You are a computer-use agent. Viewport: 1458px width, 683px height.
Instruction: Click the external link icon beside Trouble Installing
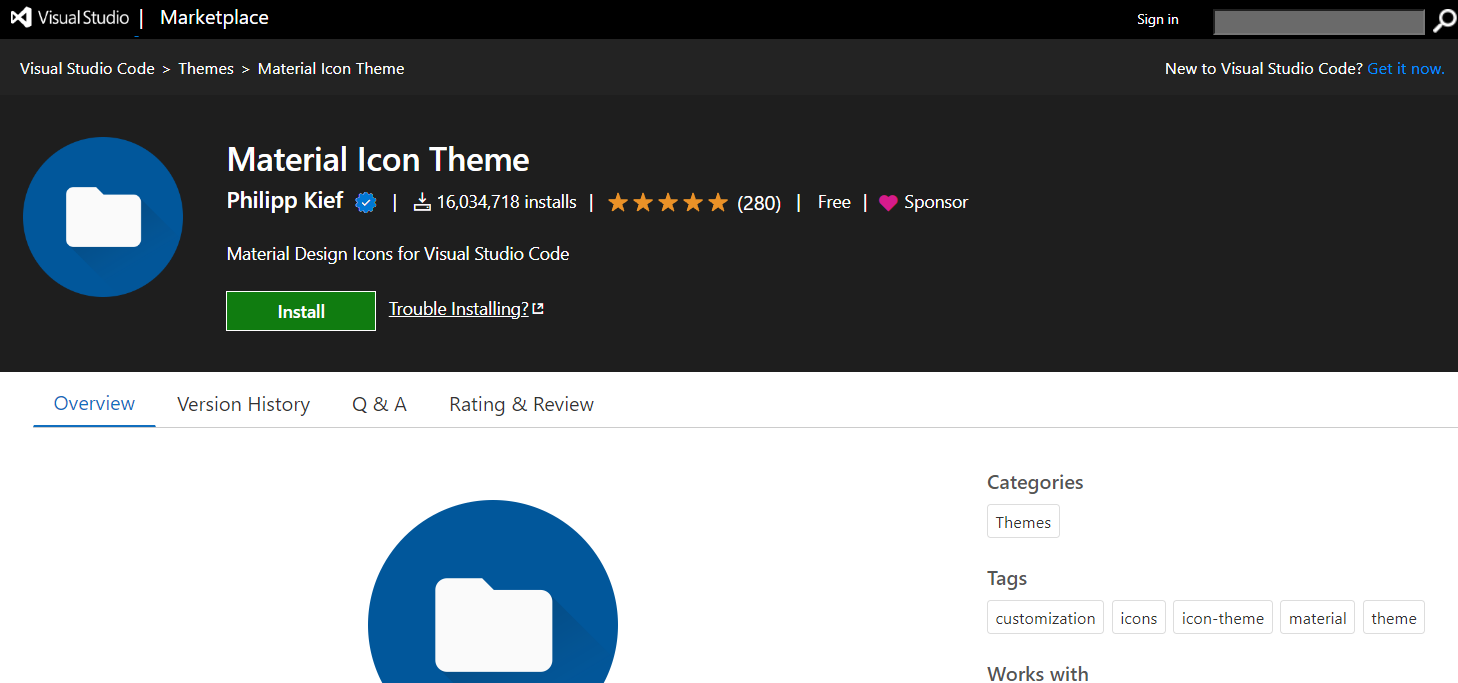538,309
